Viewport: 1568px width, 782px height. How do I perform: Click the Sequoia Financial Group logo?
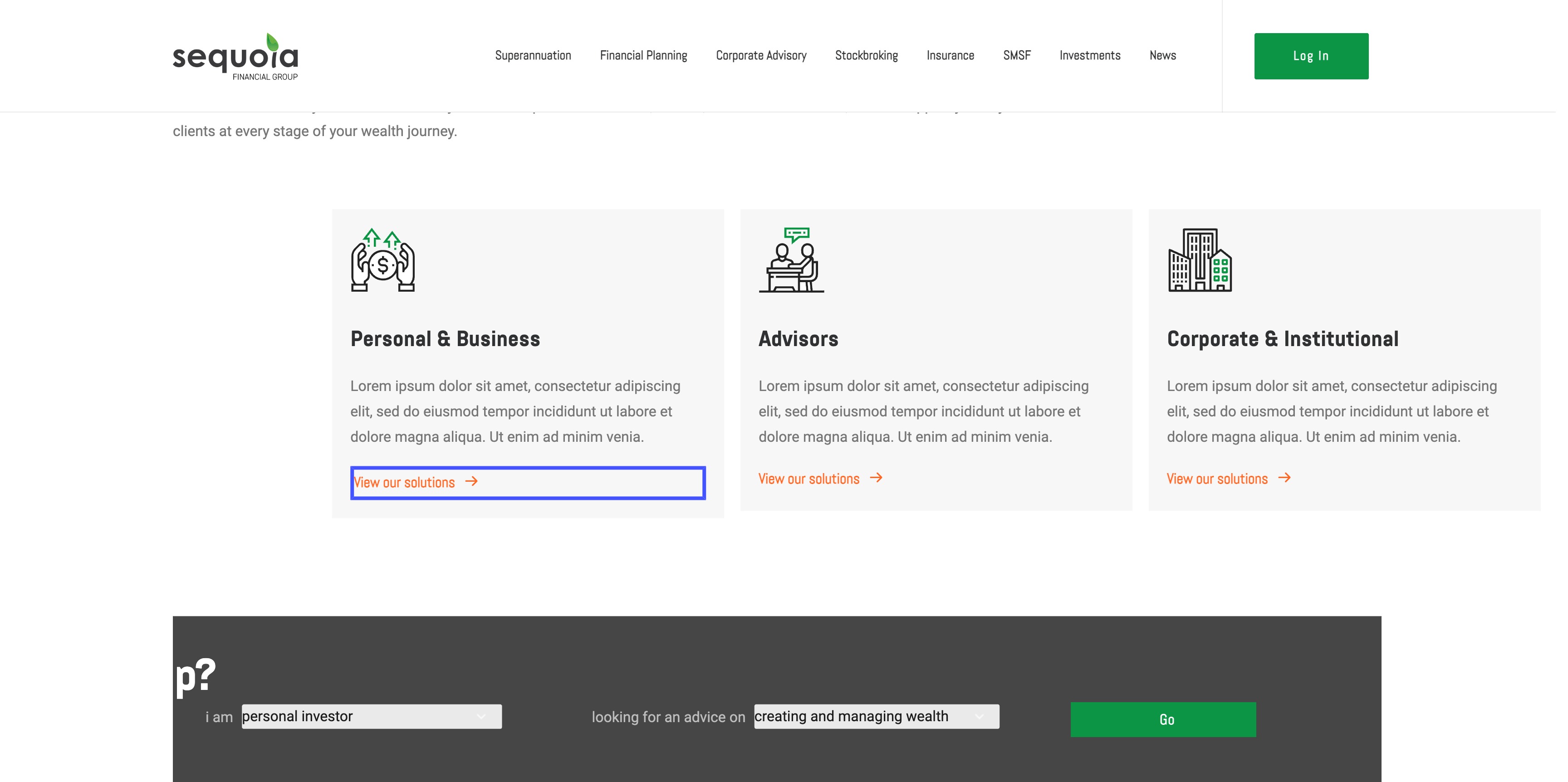[x=235, y=57]
